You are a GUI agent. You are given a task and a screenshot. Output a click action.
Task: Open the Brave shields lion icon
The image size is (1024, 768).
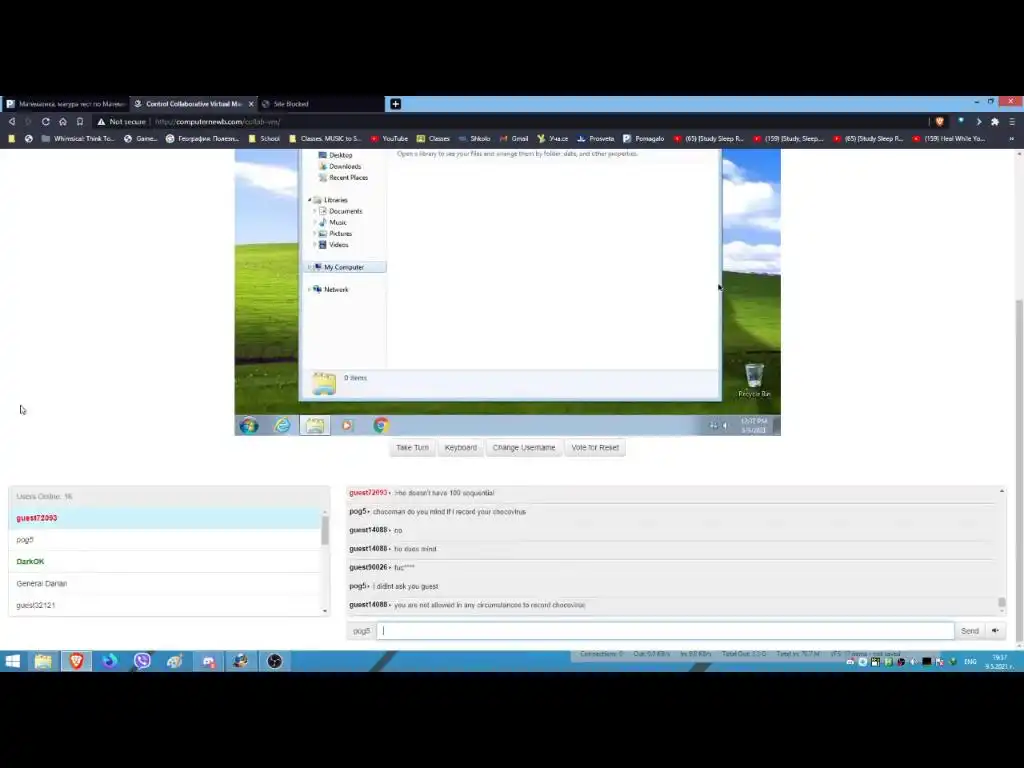tap(940, 121)
